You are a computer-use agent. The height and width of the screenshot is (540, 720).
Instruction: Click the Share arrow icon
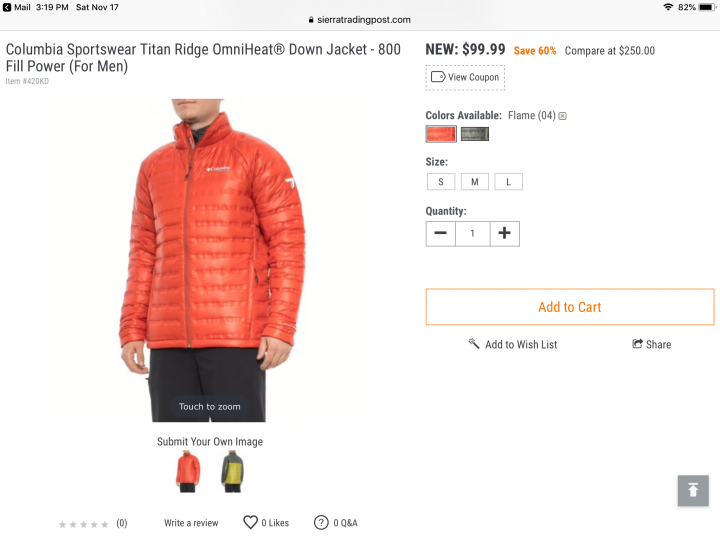coord(637,343)
